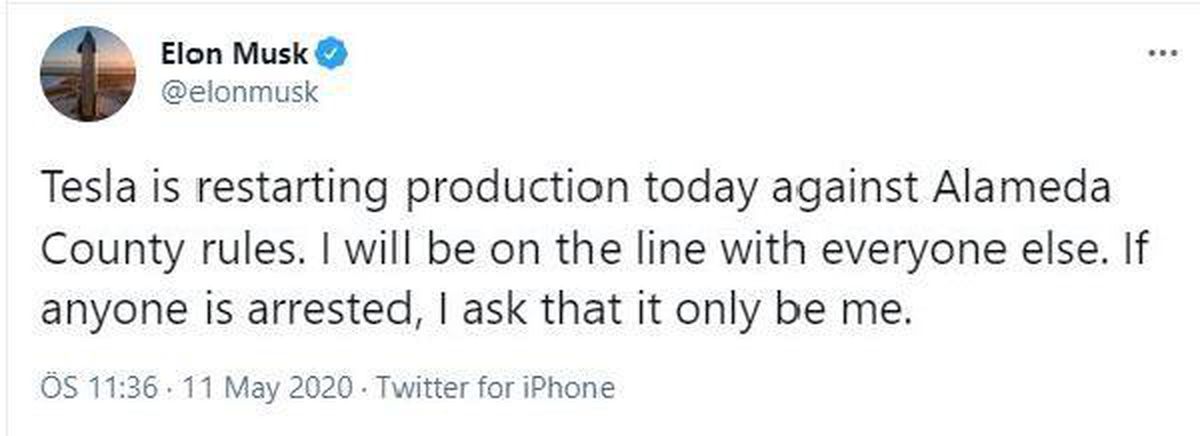Click the blue verified checkmark badge
Image resolution: width=1200 pixels, height=436 pixels.
click(333, 53)
